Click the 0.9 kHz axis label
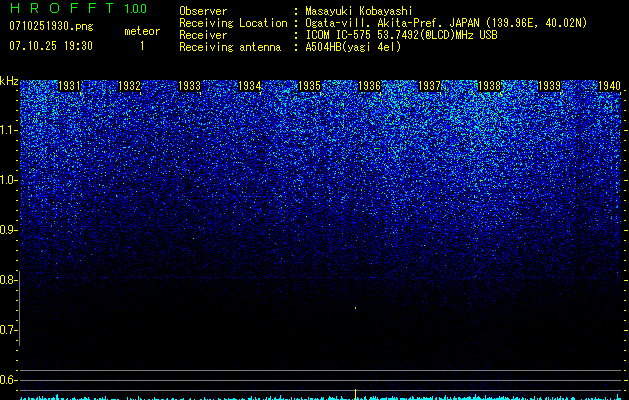 click(x=9, y=230)
